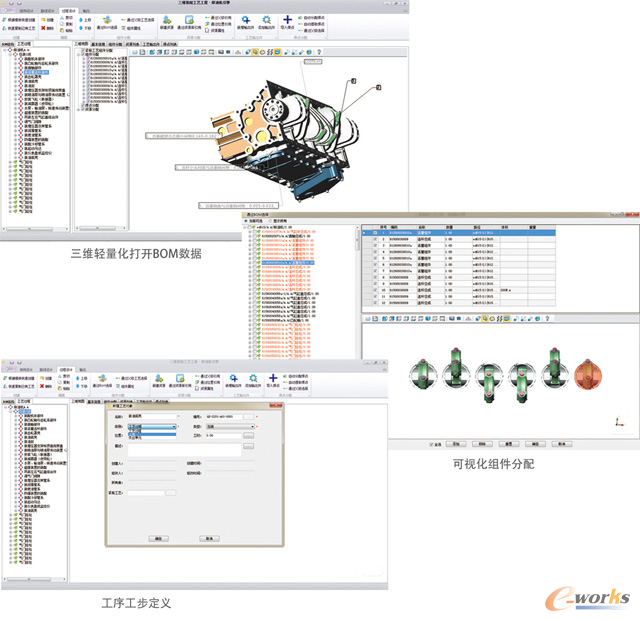Click the cancel button in process dialog
The width and height of the screenshot is (640, 621).
click(x=209, y=538)
